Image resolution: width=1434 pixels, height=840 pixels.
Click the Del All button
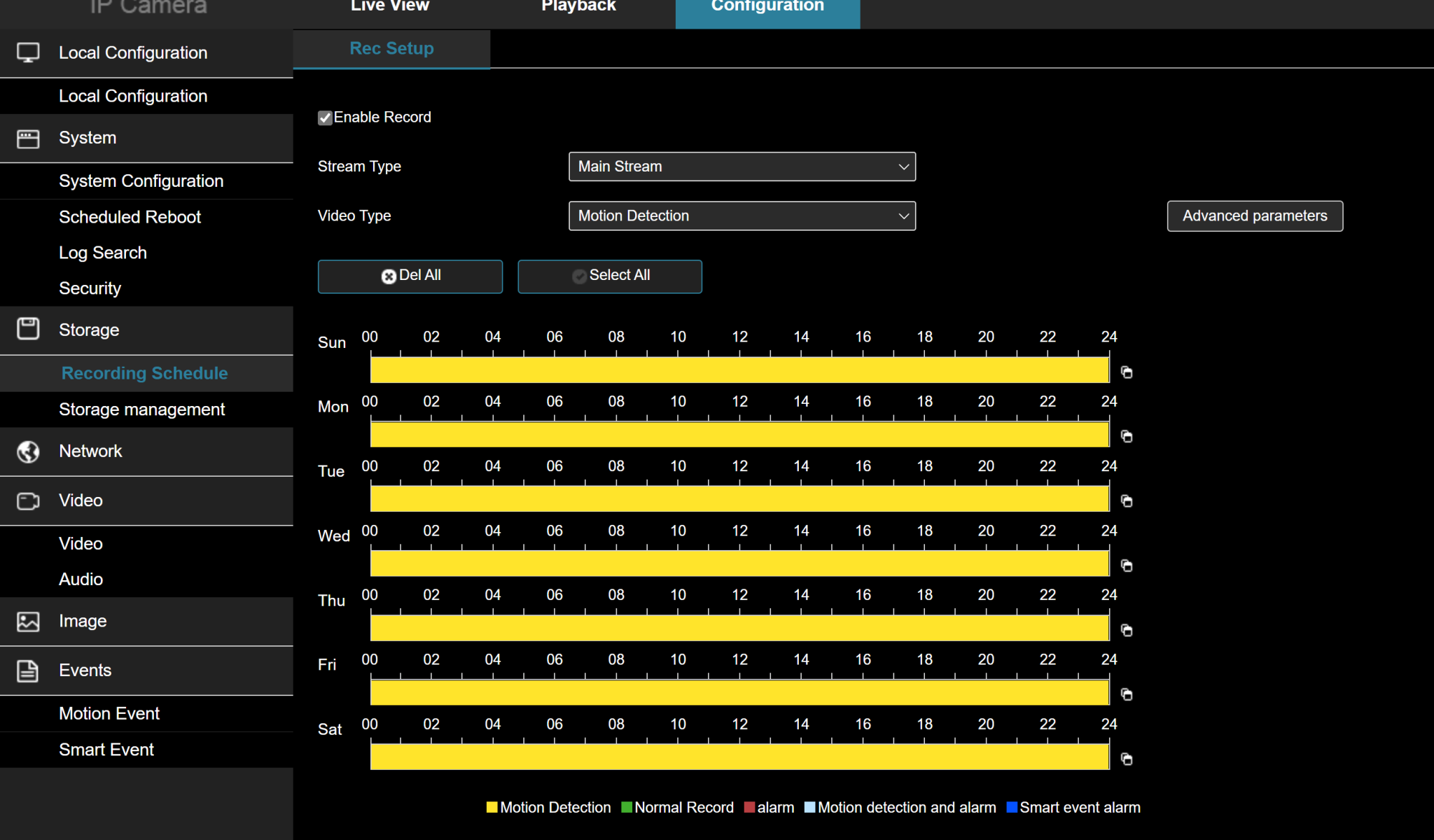pos(410,276)
